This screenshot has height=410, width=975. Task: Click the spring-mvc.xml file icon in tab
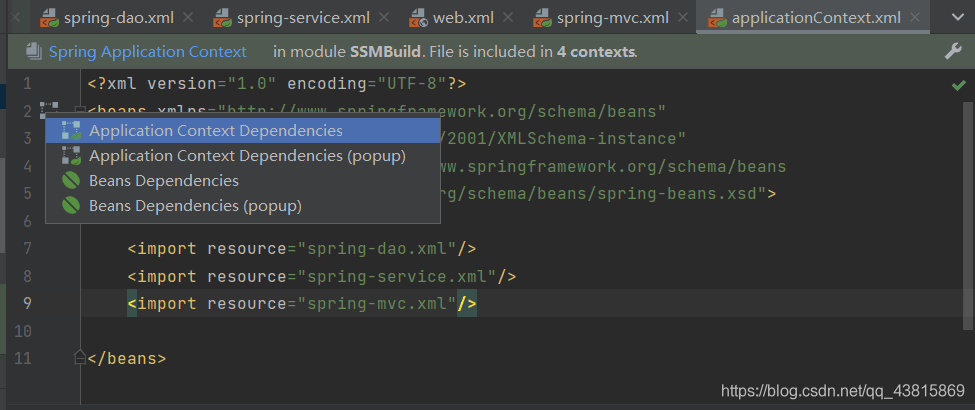click(x=543, y=18)
